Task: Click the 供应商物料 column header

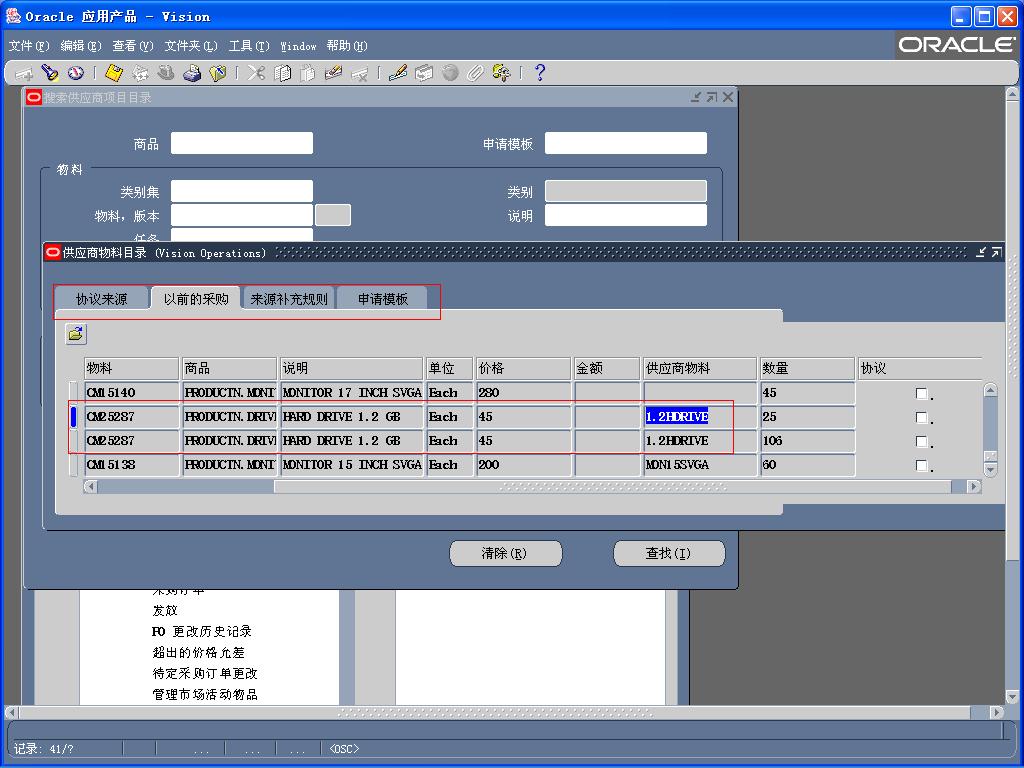Action: click(700, 368)
